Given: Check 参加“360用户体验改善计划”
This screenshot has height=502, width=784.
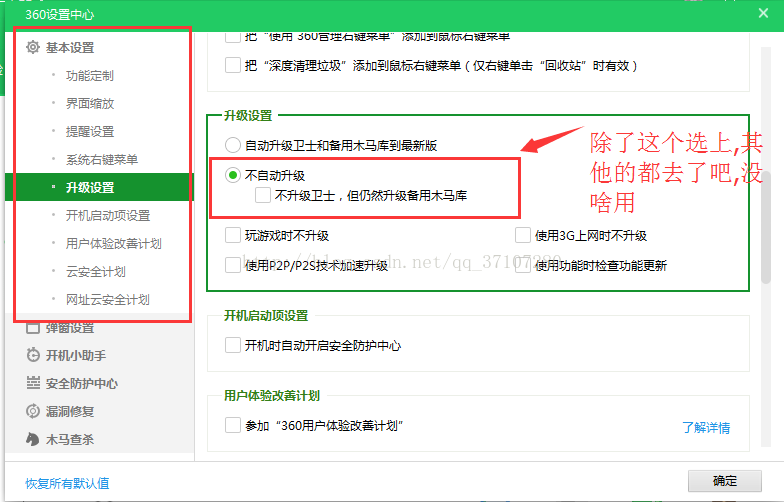Looking at the screenshot, I should tap(232, 425).
